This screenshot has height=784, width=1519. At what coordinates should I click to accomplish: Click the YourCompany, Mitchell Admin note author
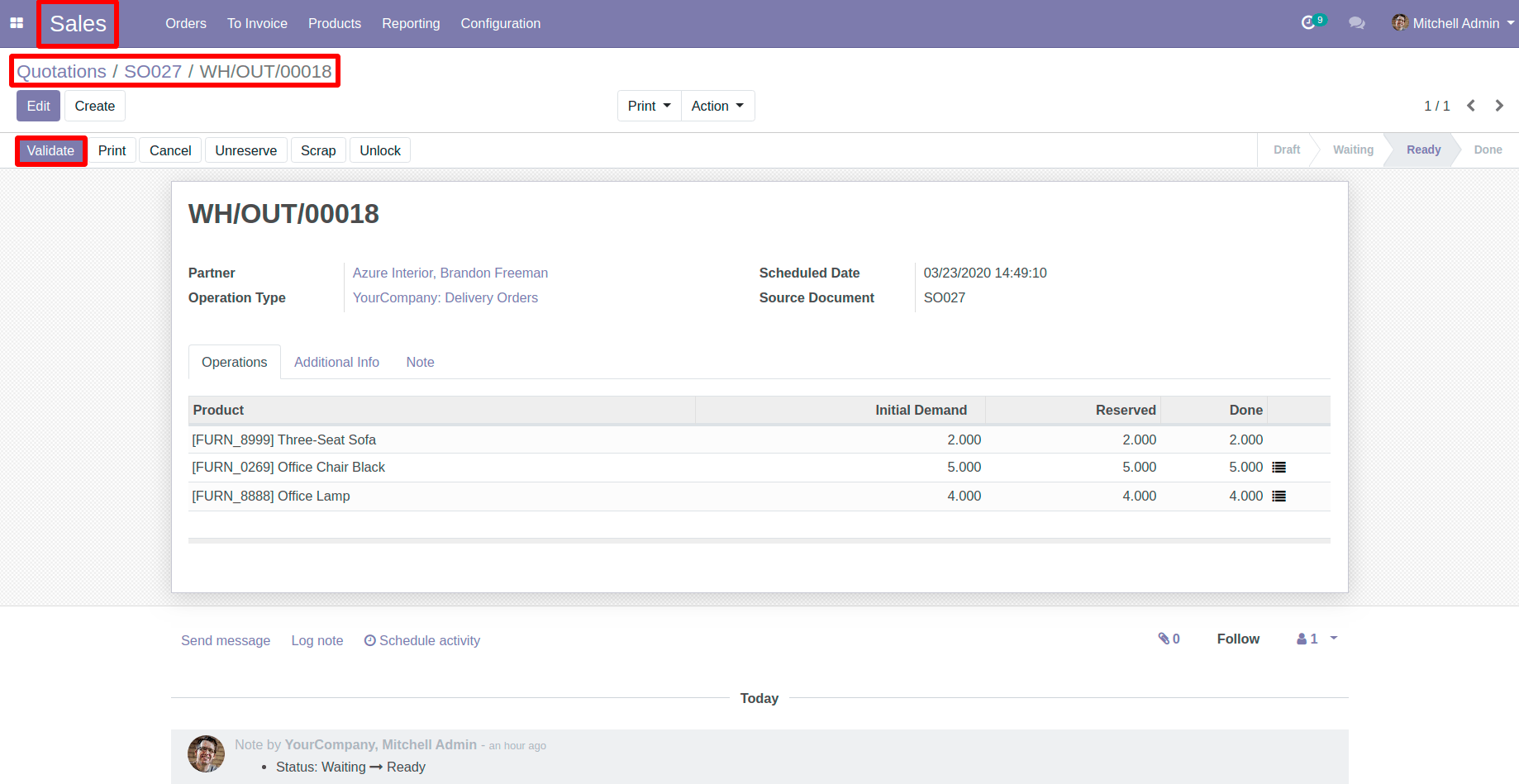[x=381, y=744]
